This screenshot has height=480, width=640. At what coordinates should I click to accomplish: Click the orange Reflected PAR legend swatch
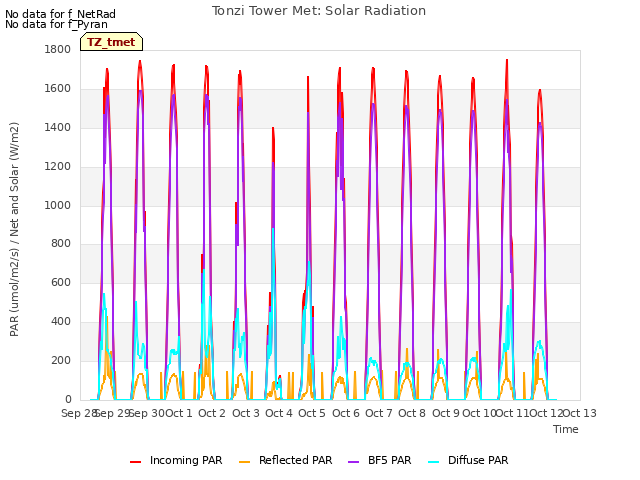coord(244,462)
